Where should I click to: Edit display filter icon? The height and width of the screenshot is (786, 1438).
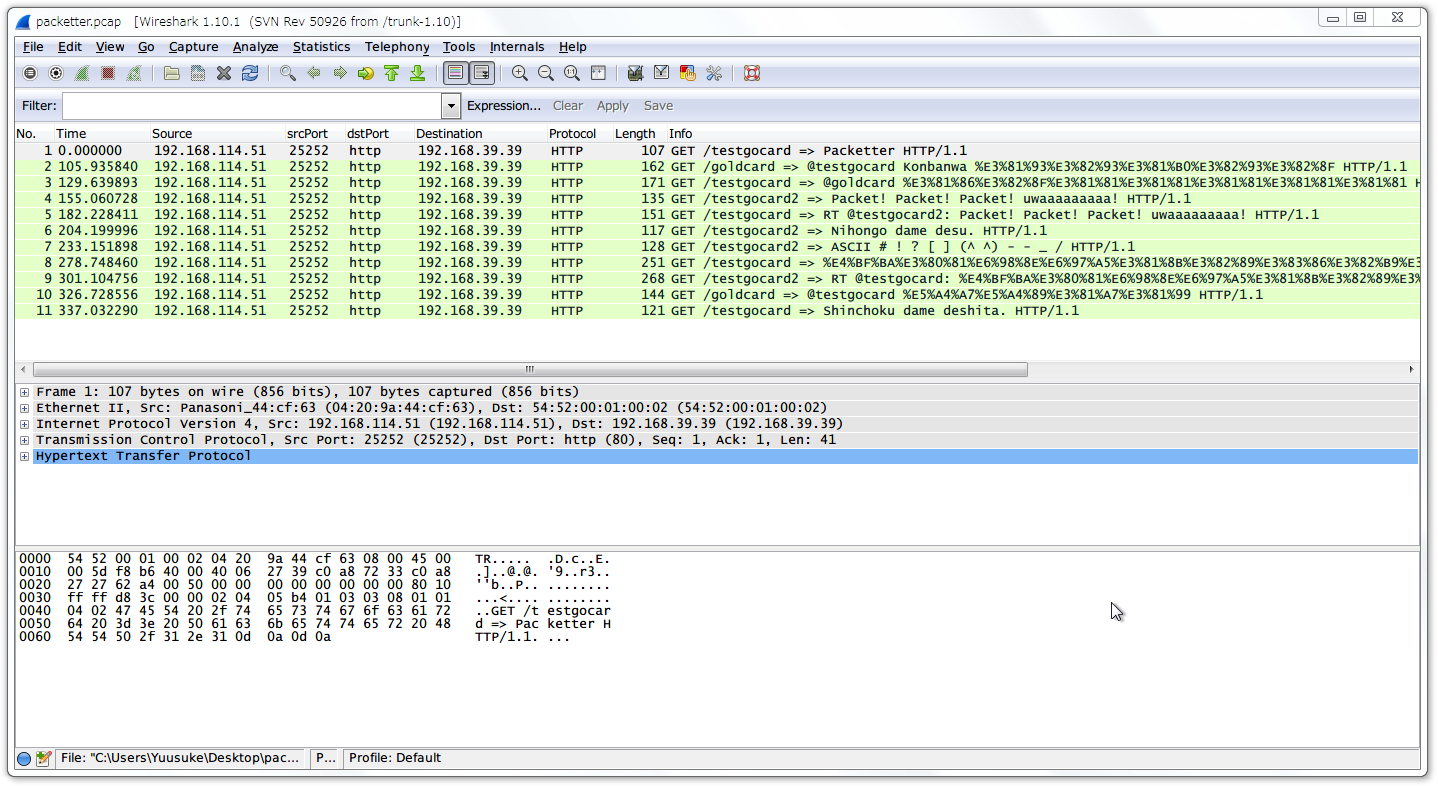coord(661,73)
